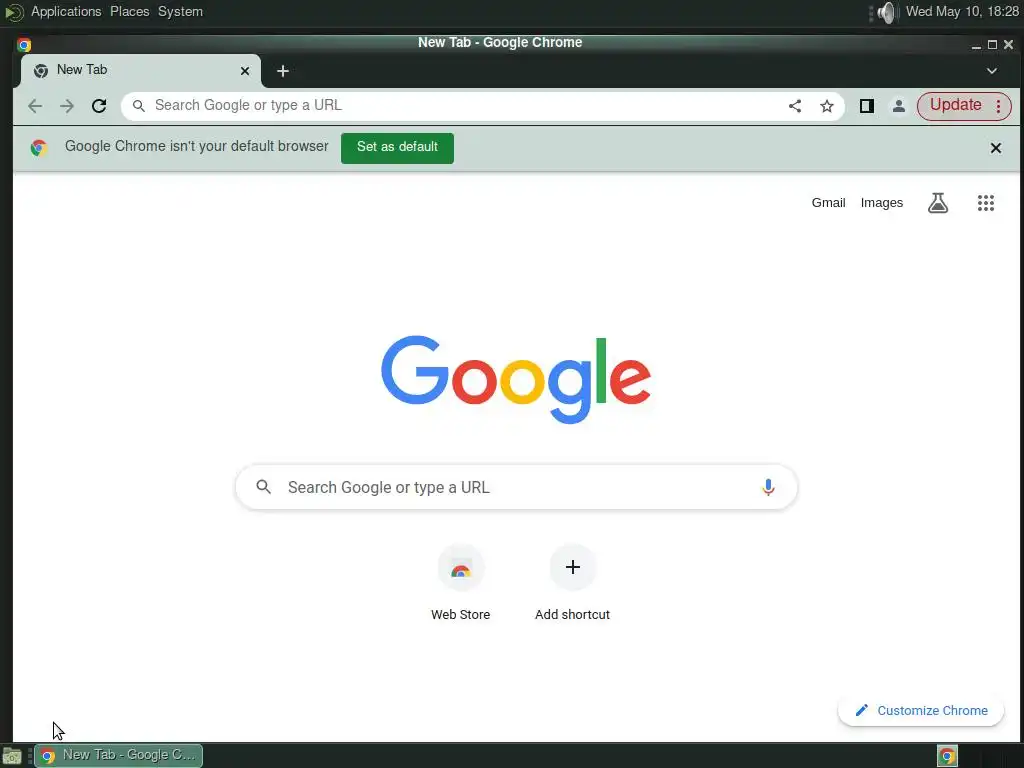Viewport: 1024px width, 768px height.
Task: Click the Chrome icon in the window title bar
Action: click(x=24, y=44)
